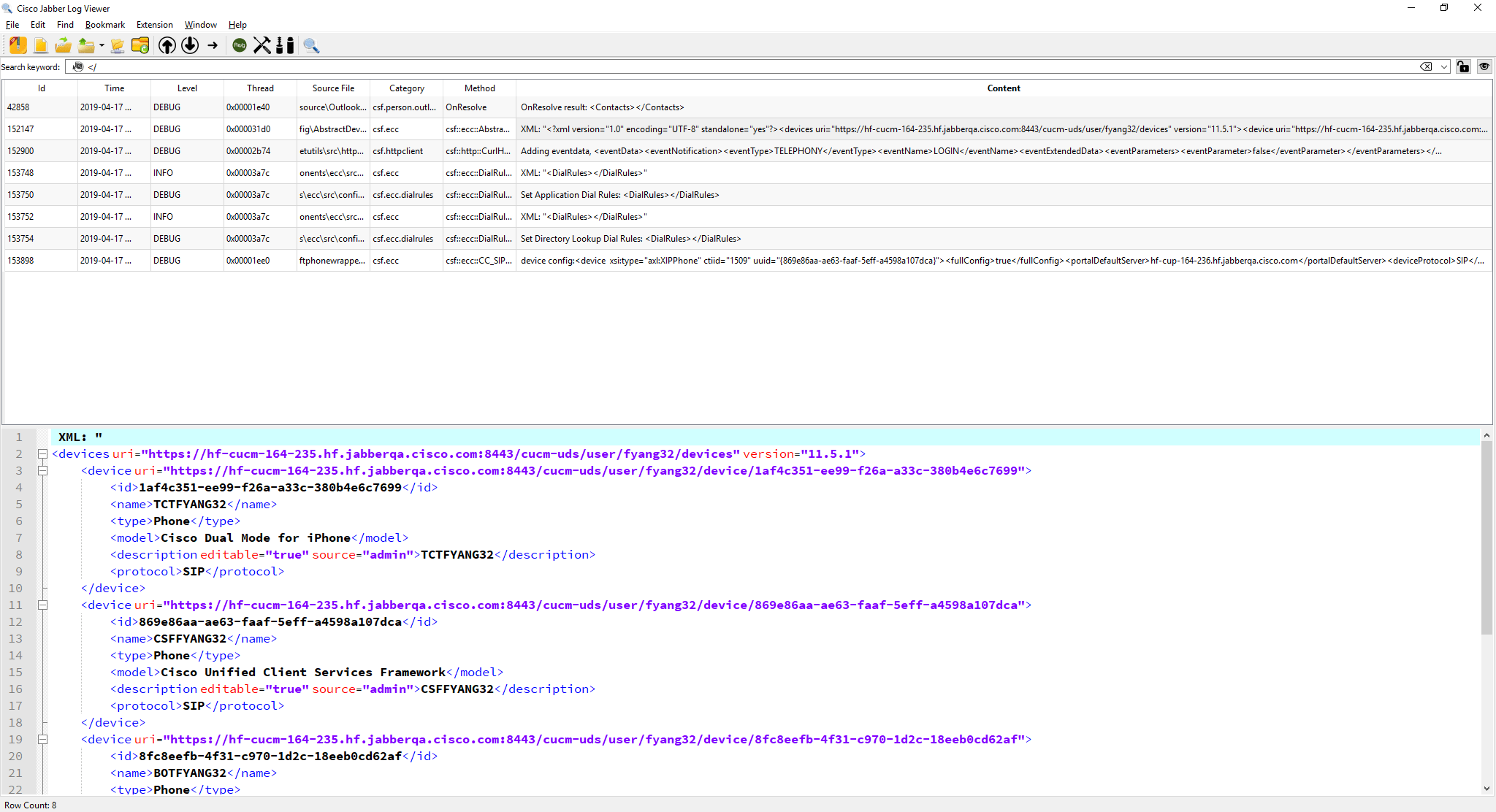Open the Extension menu
This screenshot has height=812, width=1496.
coord(154,25)
